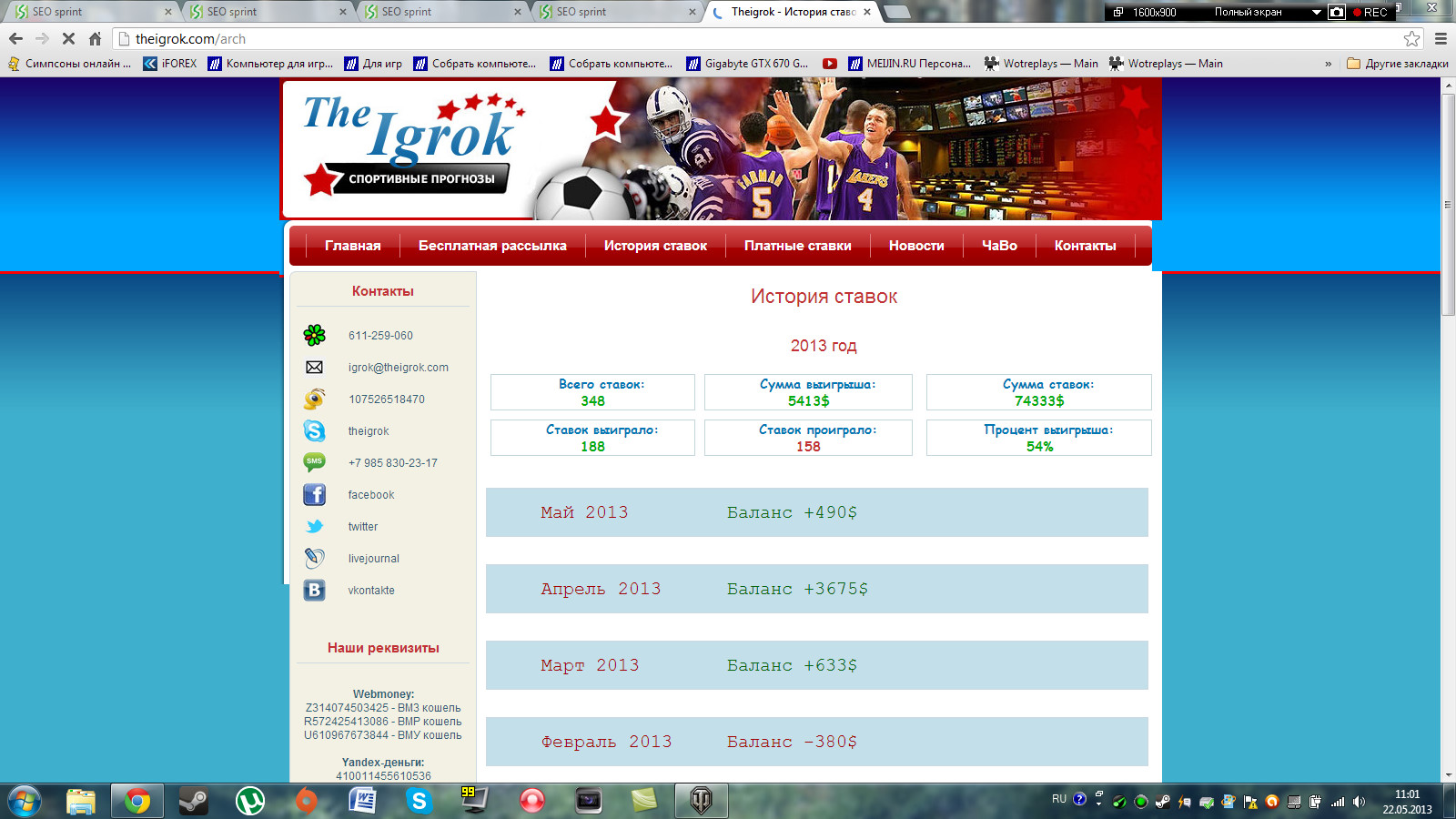Launch World of Tanks from the taskbar

click(x=701, y=801)
